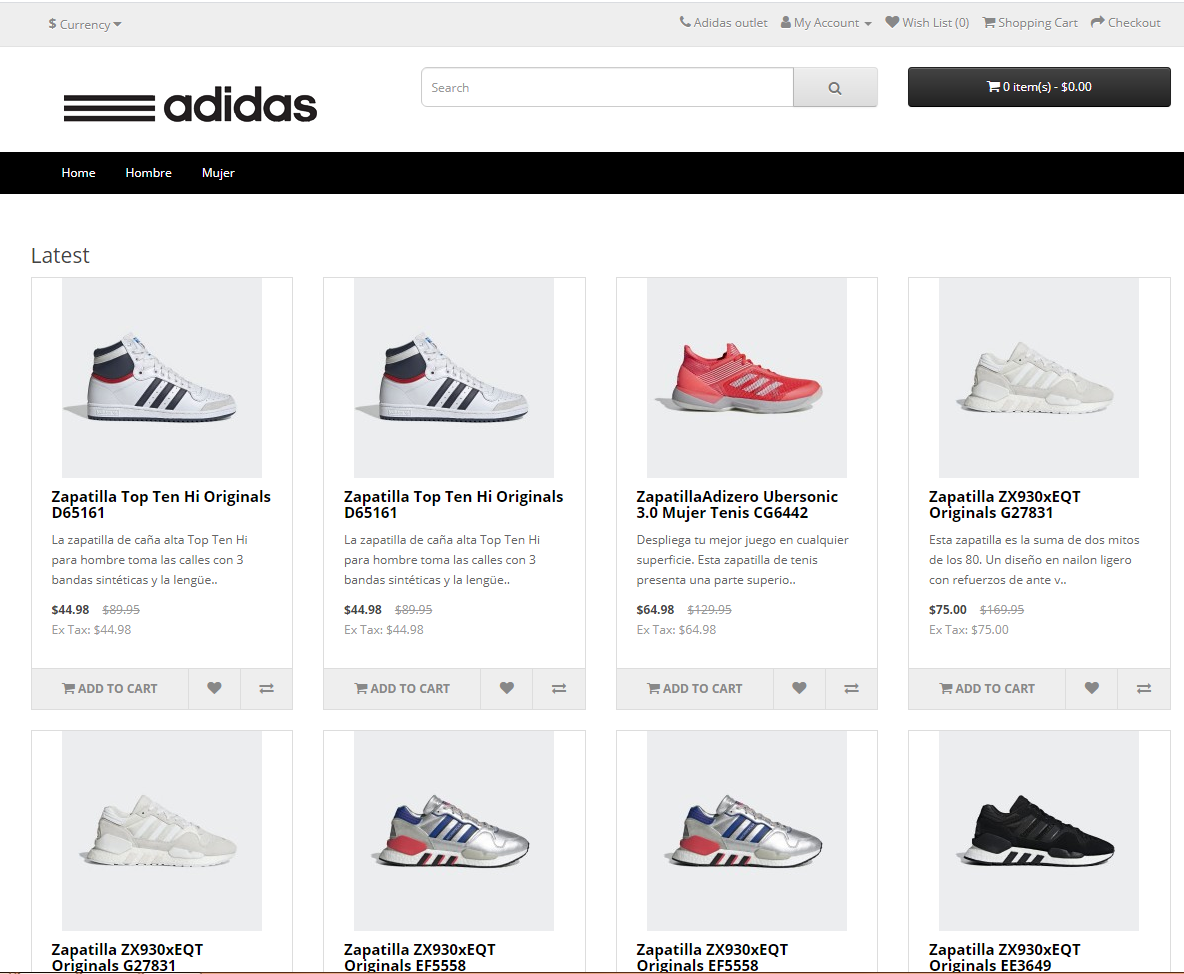This screenshot has width=1184, height=974.
Task: Click the description starting 'Despliega tu mejor juego'
Action: [742, 560]
